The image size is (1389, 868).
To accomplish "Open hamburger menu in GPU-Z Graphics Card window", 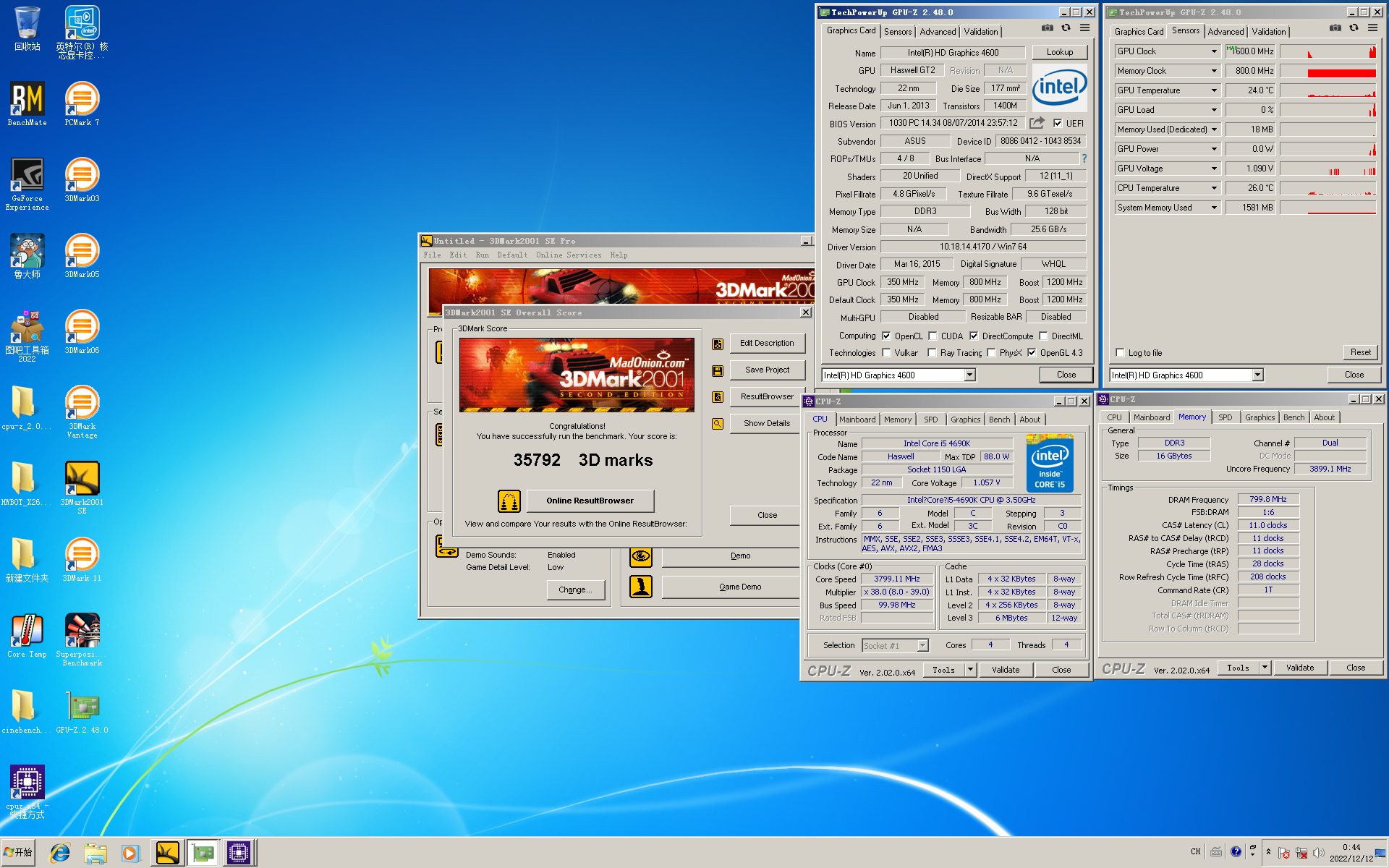I will pyautogui.click(x=1084, y=27).
